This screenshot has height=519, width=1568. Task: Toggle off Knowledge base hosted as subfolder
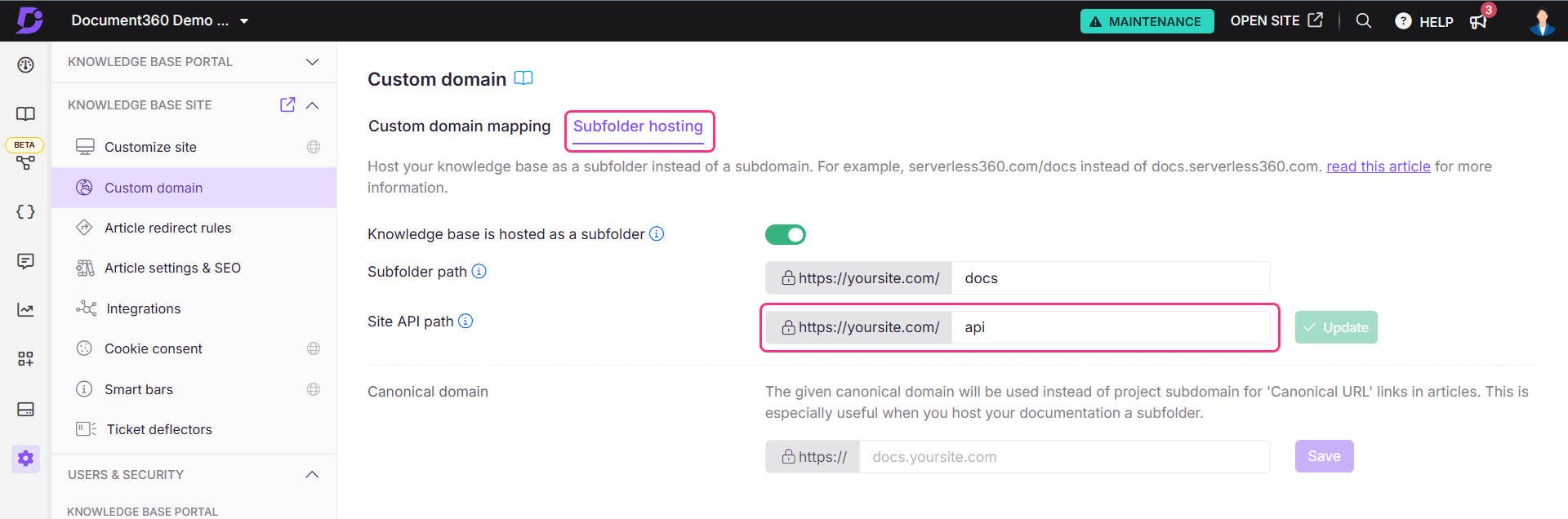(x=786, y=235)
